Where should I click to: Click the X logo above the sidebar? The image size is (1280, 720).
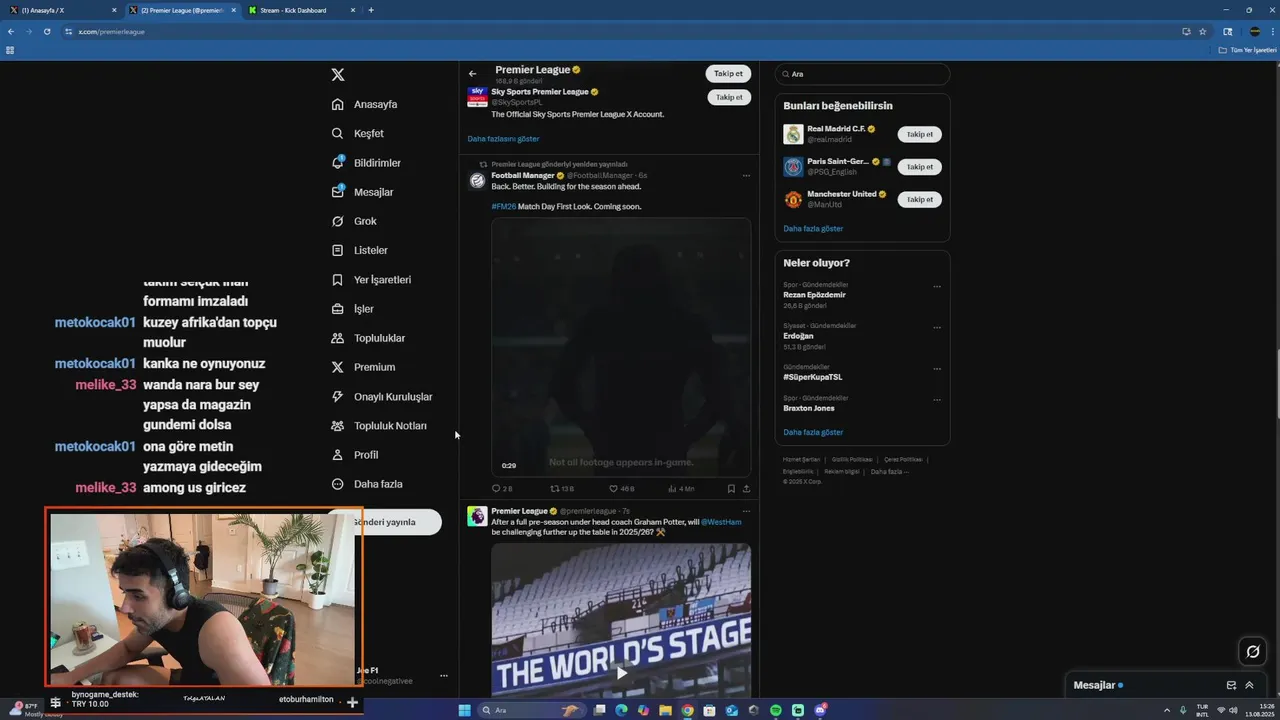click(x=338, y=75)
